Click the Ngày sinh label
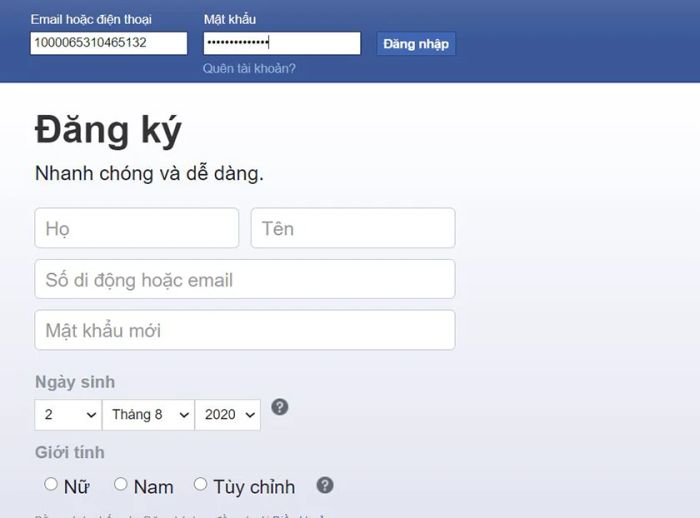700x518 pixels. [75, 383]
